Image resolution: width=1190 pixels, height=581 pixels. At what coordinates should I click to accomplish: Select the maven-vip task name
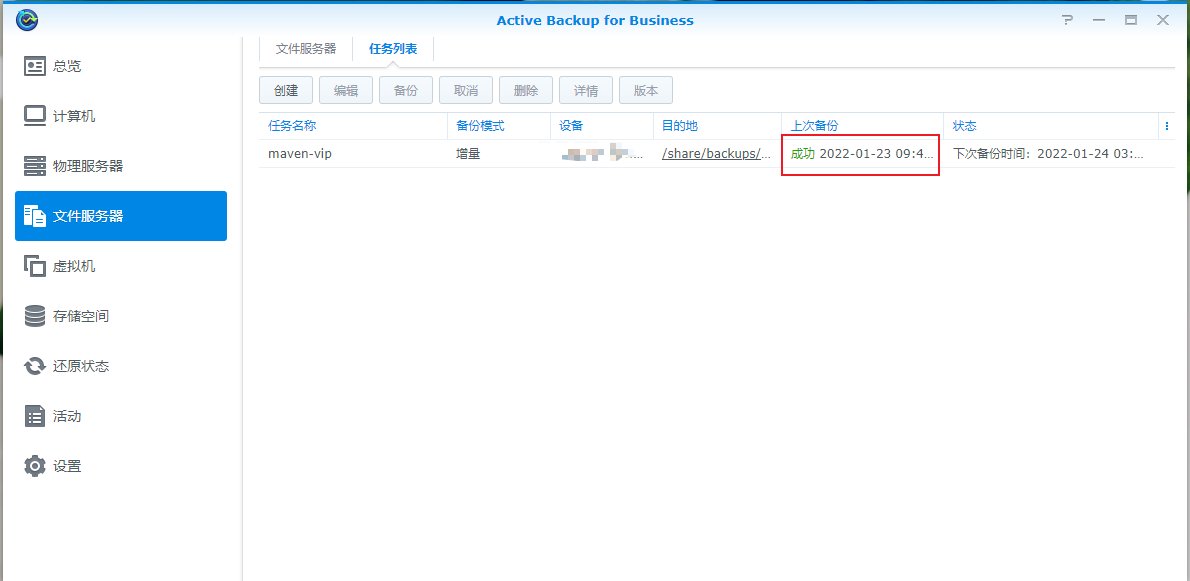(x=300, y=153)
